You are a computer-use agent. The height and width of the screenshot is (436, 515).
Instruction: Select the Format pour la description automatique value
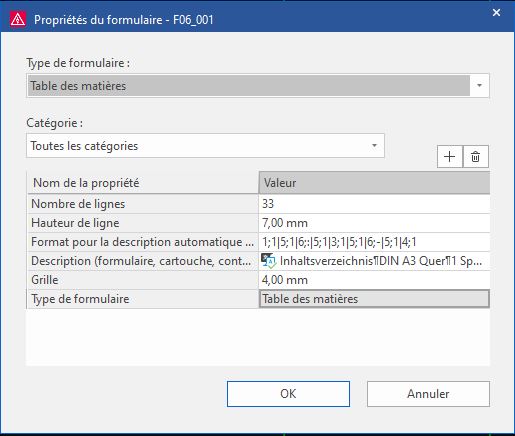point(374,242)
